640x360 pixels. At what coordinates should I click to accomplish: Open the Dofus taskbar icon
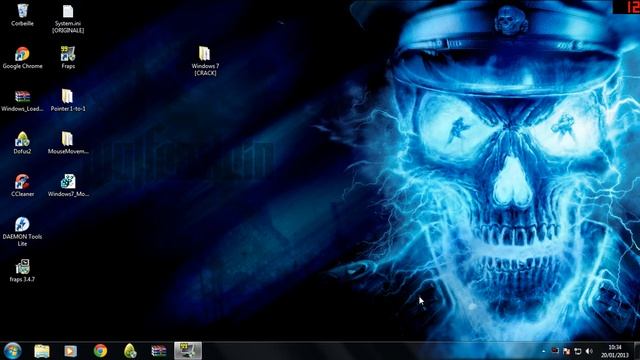click(130, 351)
